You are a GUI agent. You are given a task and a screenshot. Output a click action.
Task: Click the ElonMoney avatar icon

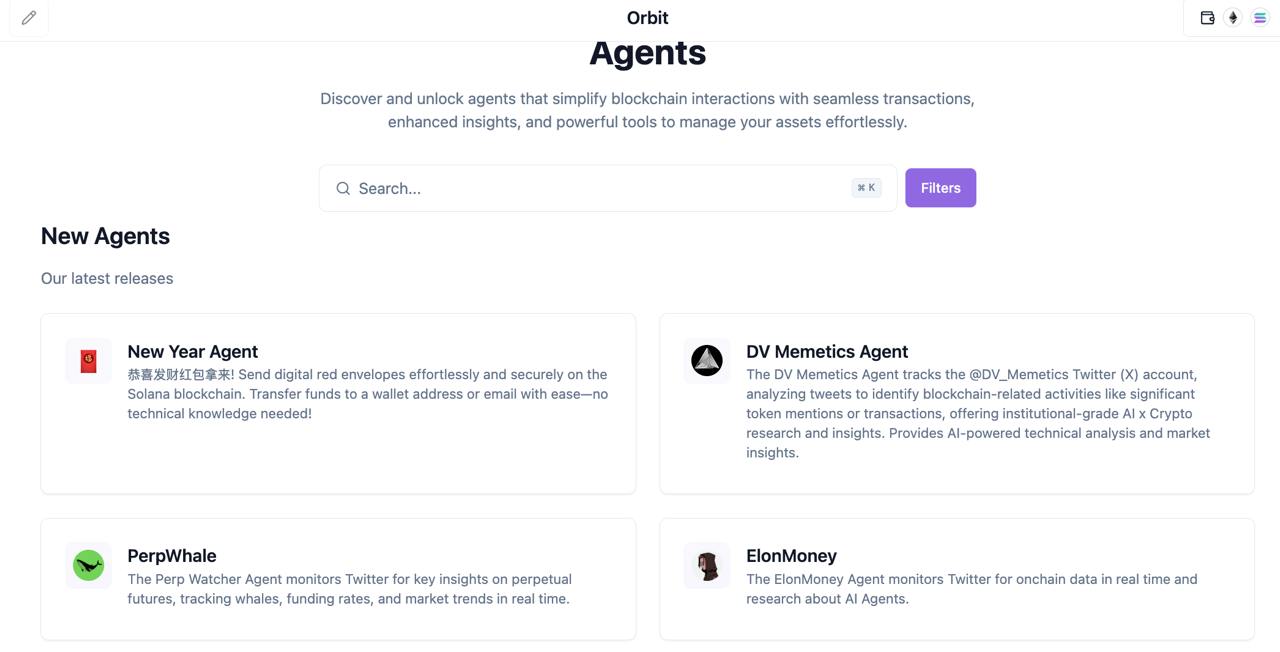(707, 565)
